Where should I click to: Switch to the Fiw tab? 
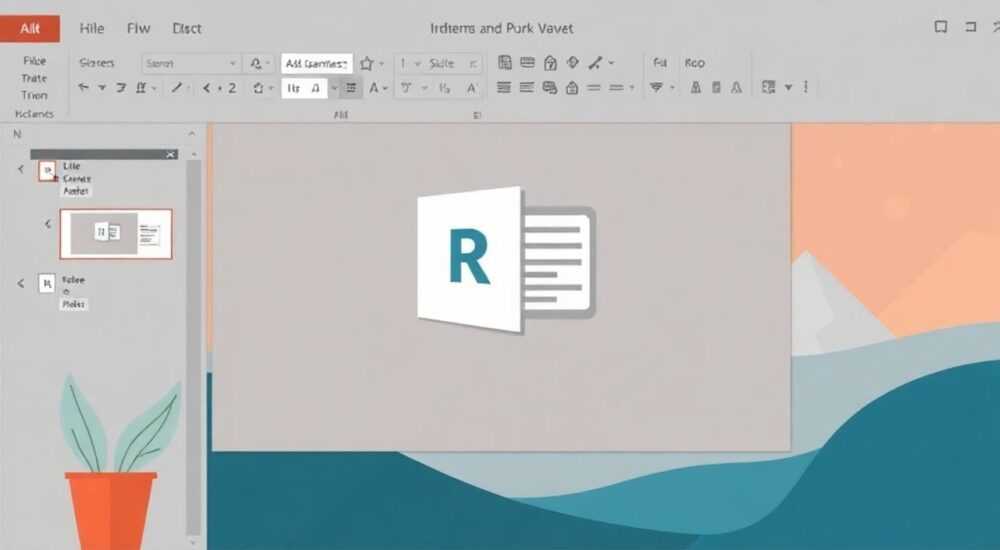pos(138,28)
